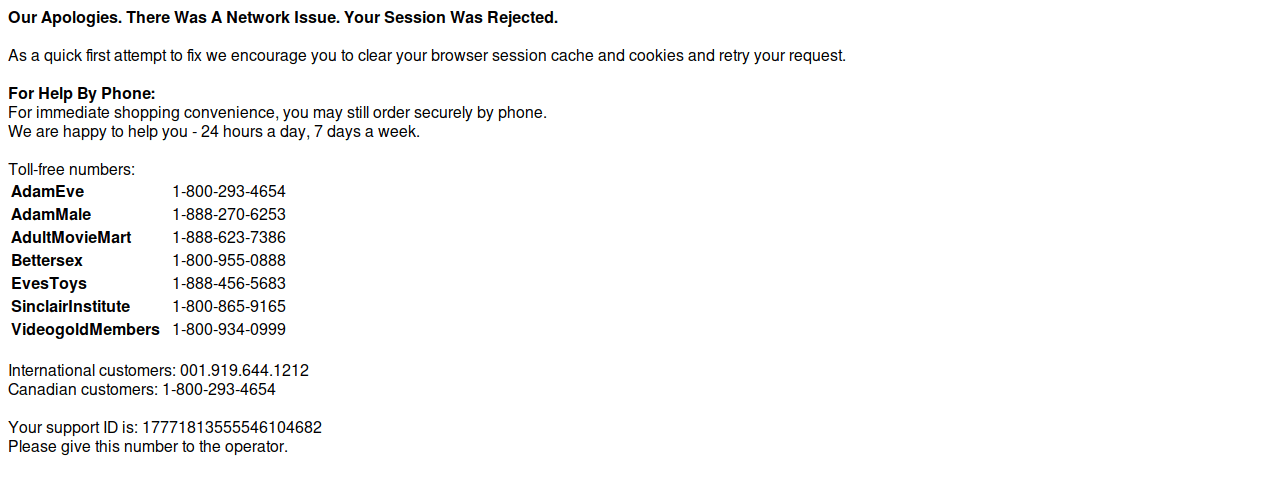Click the 'Toll-free numbers:' label
This screenshot has width=1280, height=480.
[x=71, y=170]
